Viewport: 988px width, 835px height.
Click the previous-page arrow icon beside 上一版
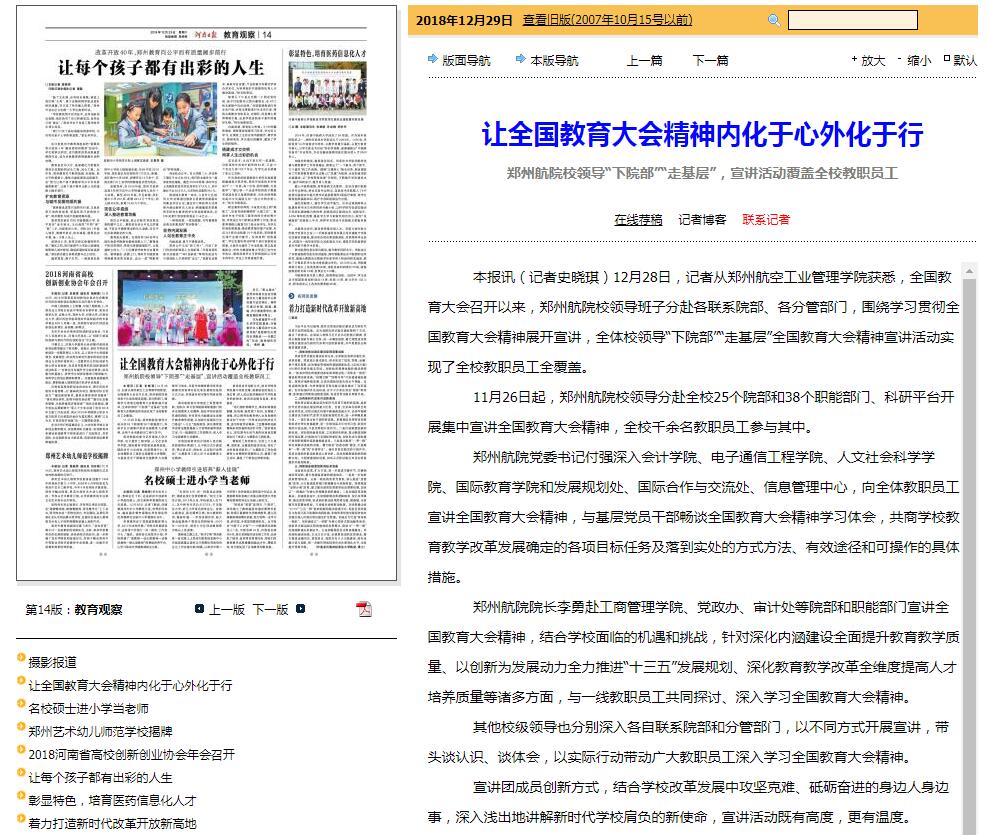click(x=199, y=609)
